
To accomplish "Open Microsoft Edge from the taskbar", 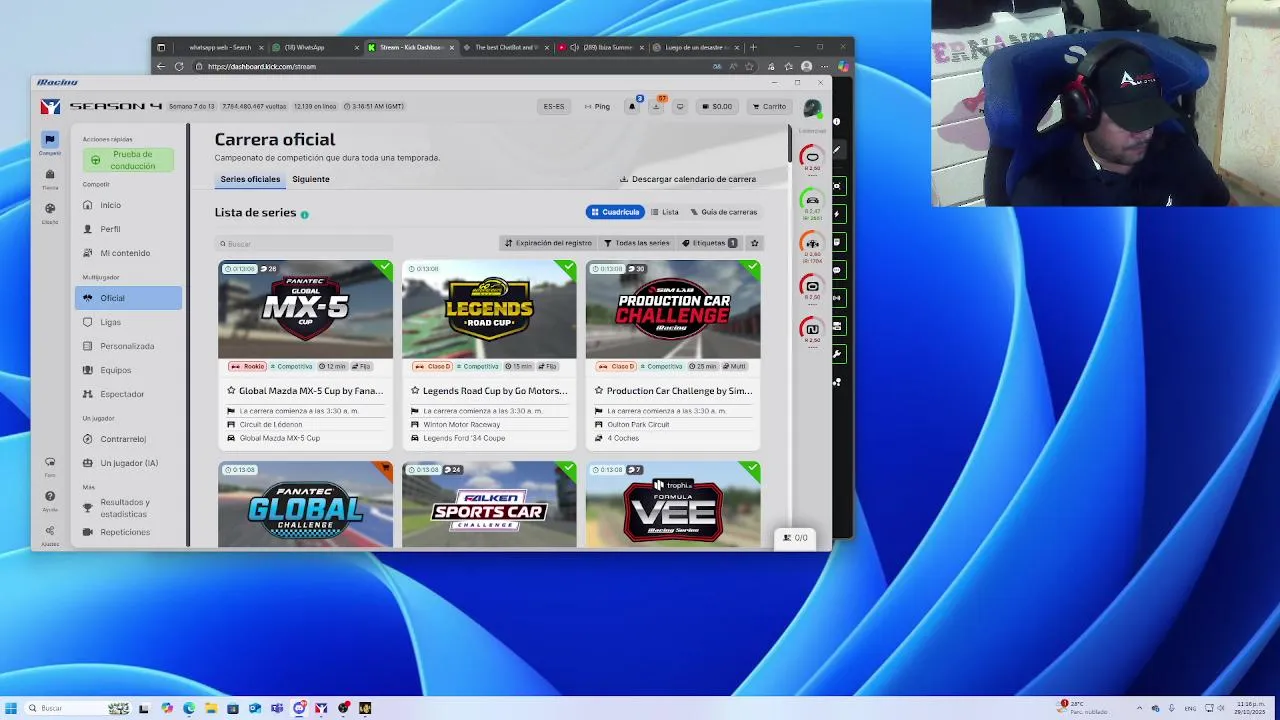I will tap(189, 708).
